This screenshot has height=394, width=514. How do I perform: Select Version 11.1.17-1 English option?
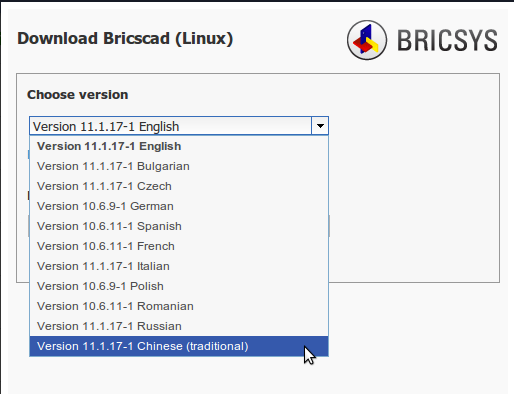click(179, 146)
